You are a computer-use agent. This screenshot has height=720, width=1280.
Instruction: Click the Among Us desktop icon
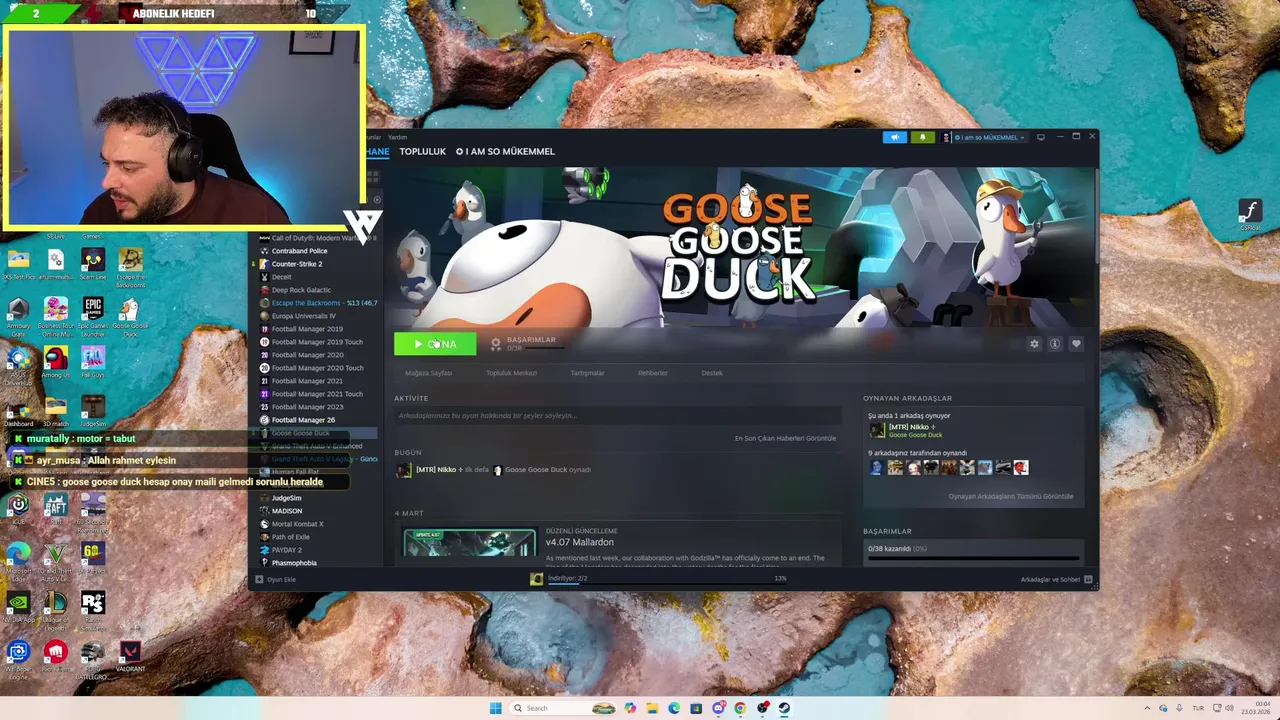[x=56, y=363]
